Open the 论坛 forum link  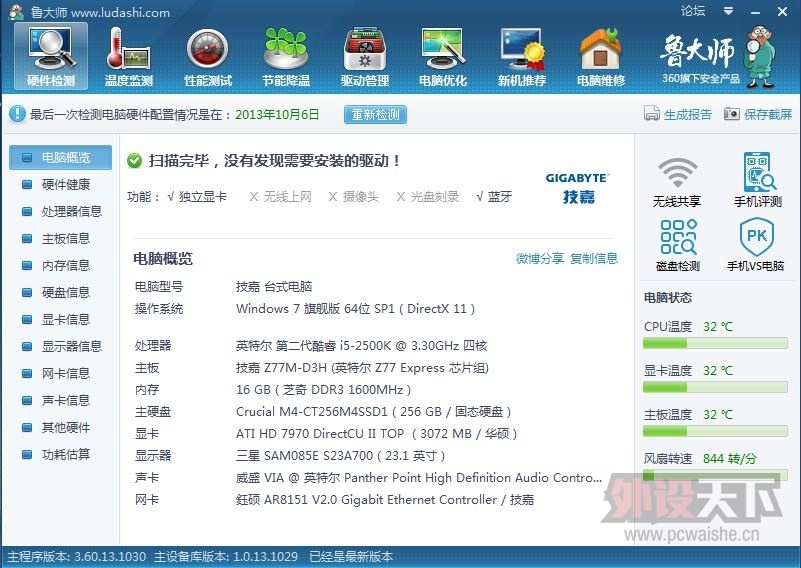pos(693,11)
